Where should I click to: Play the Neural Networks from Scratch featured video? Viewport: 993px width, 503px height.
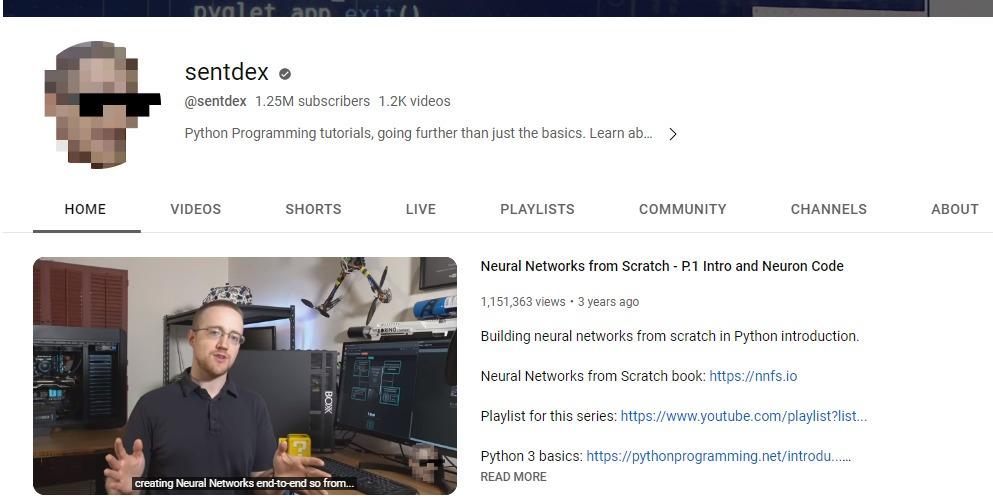tap(245, 376)
